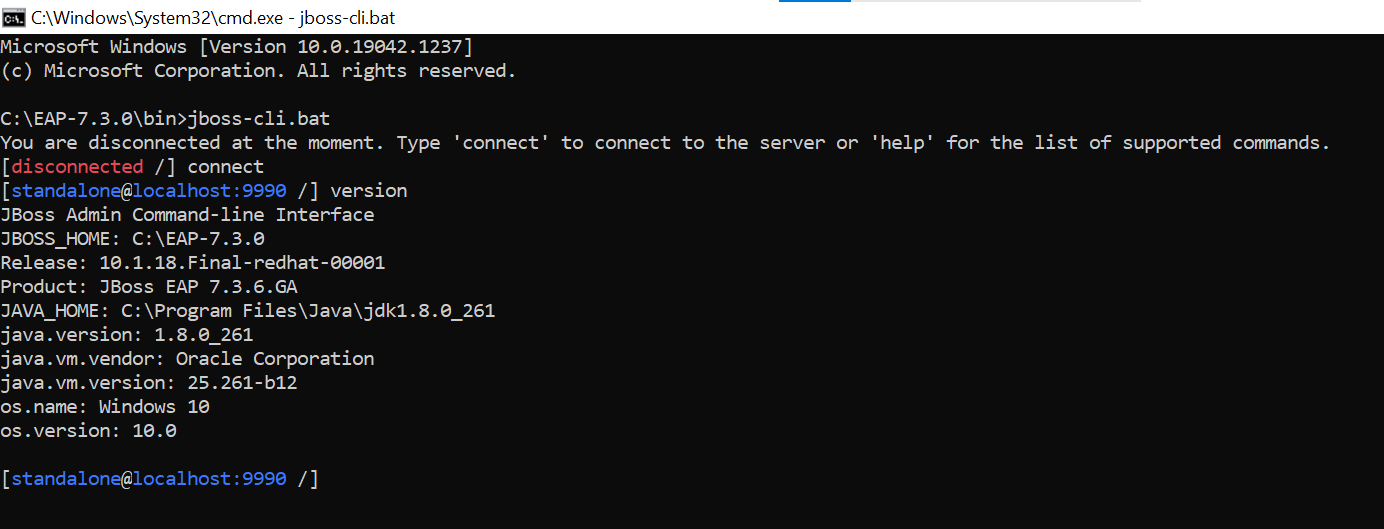This screenshot has width=1384, height=529.
Task: Click the Microsoft Windows version line
Action: tap(237, 47)
